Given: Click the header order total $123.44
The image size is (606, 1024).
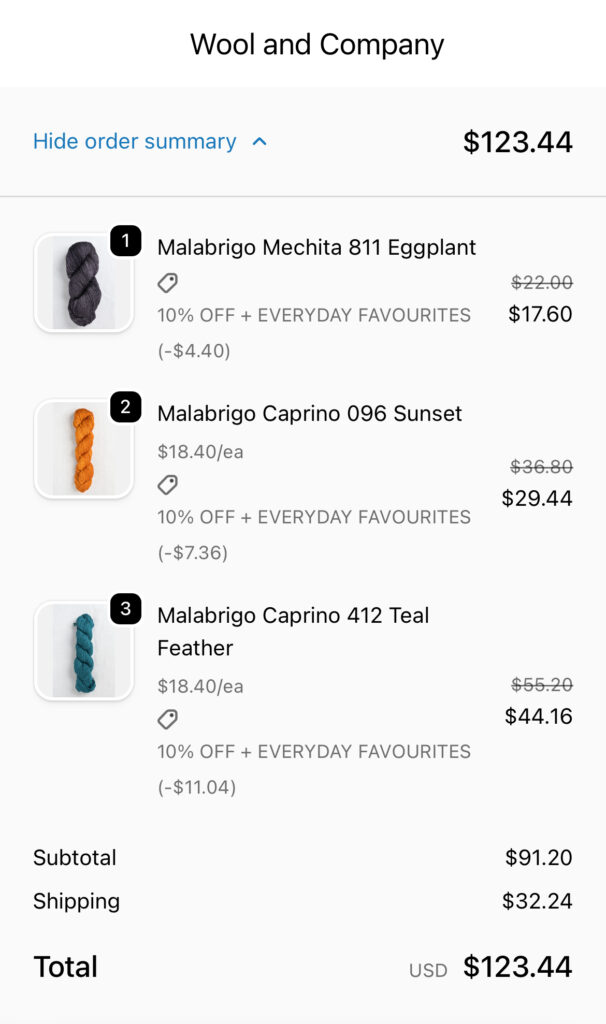Looking at the screenshot, I should (x=517, y=142).
